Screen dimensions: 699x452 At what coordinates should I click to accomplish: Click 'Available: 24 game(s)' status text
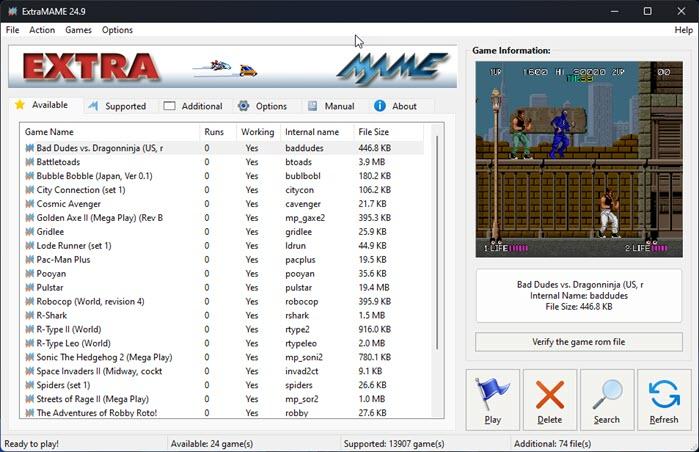(x=212, y=444)
